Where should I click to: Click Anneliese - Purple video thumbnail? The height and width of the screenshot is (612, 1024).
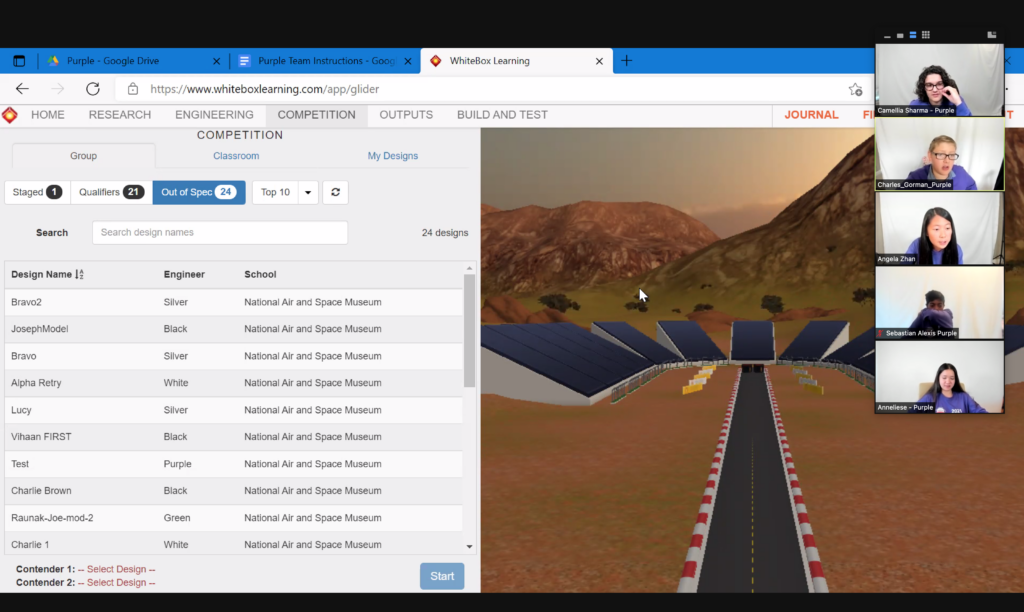point(939,377)
